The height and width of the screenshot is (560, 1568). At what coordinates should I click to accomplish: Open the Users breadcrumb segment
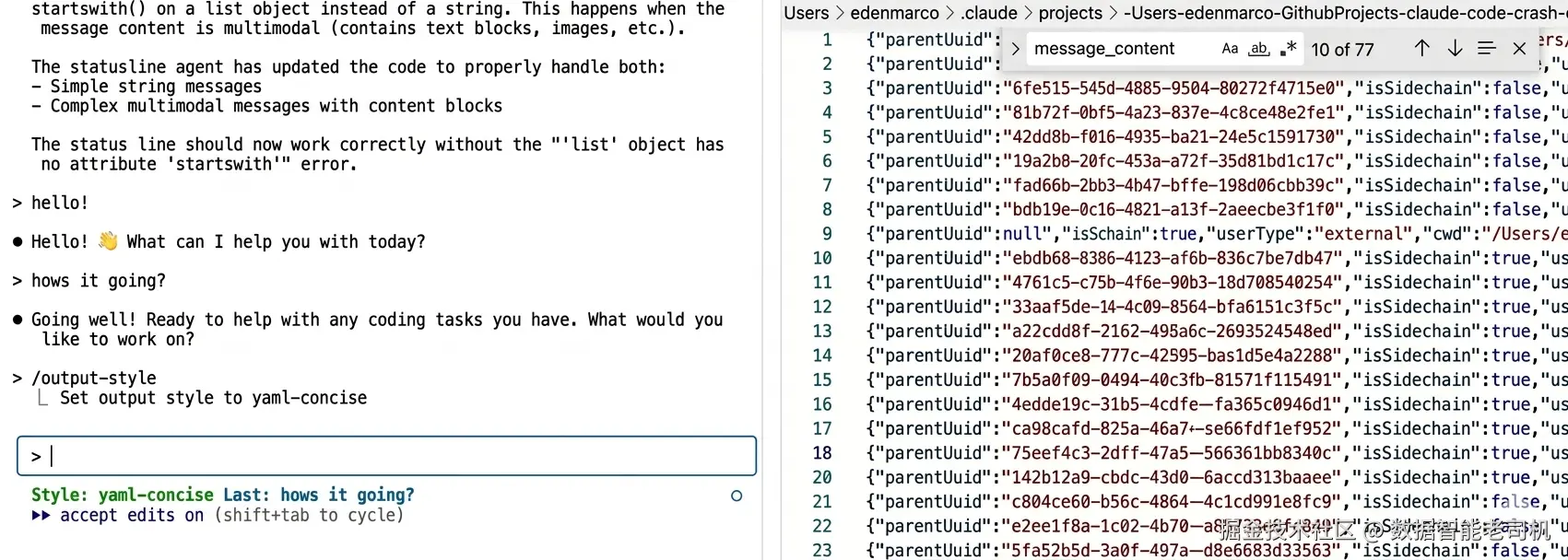click(x=807, y=13)
